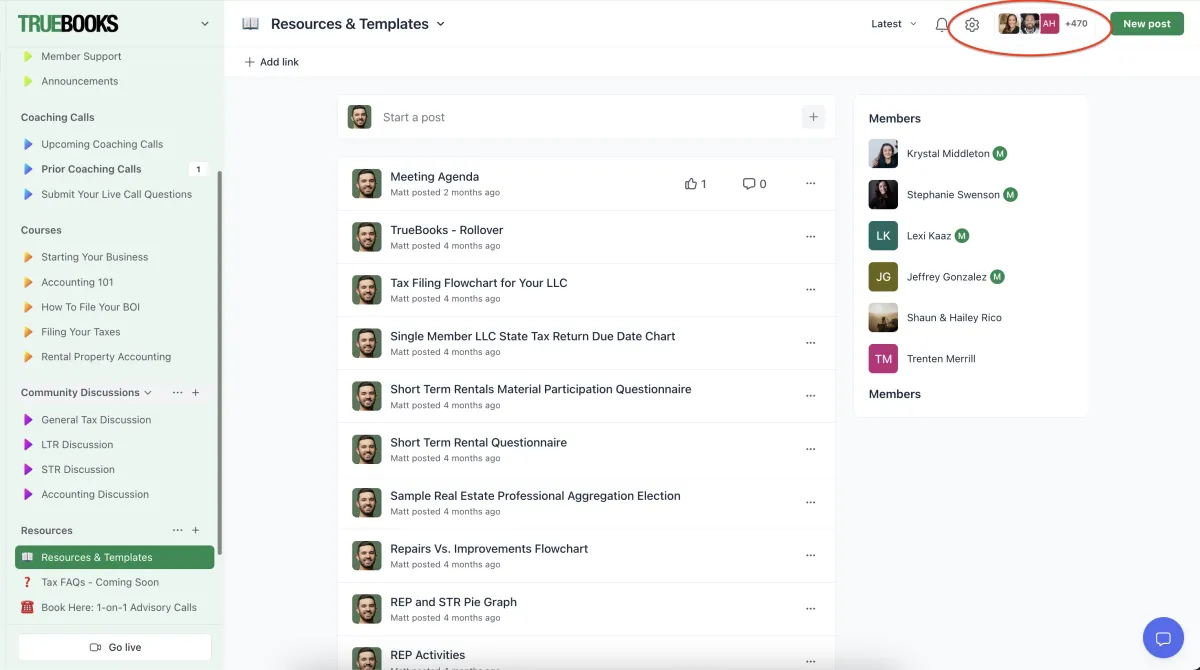
Task: Add a space to Community Discussions section
Action: click(196, 393)
